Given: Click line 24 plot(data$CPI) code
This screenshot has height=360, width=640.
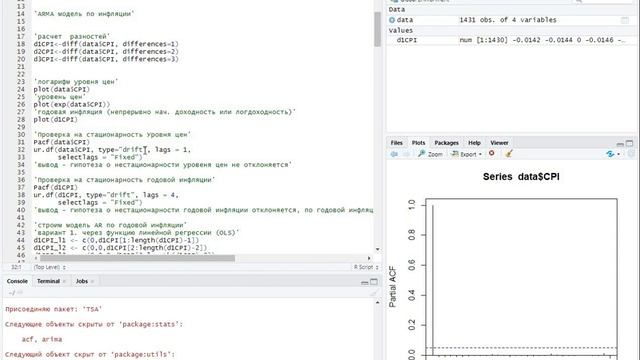Looking at the screenshot, I should click(x=62, y=89).
